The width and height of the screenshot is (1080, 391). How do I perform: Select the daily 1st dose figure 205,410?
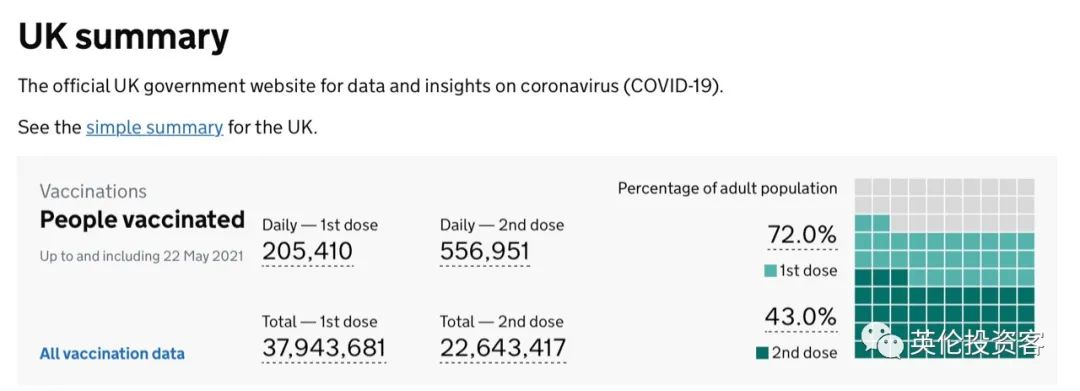tap(307, 251)
